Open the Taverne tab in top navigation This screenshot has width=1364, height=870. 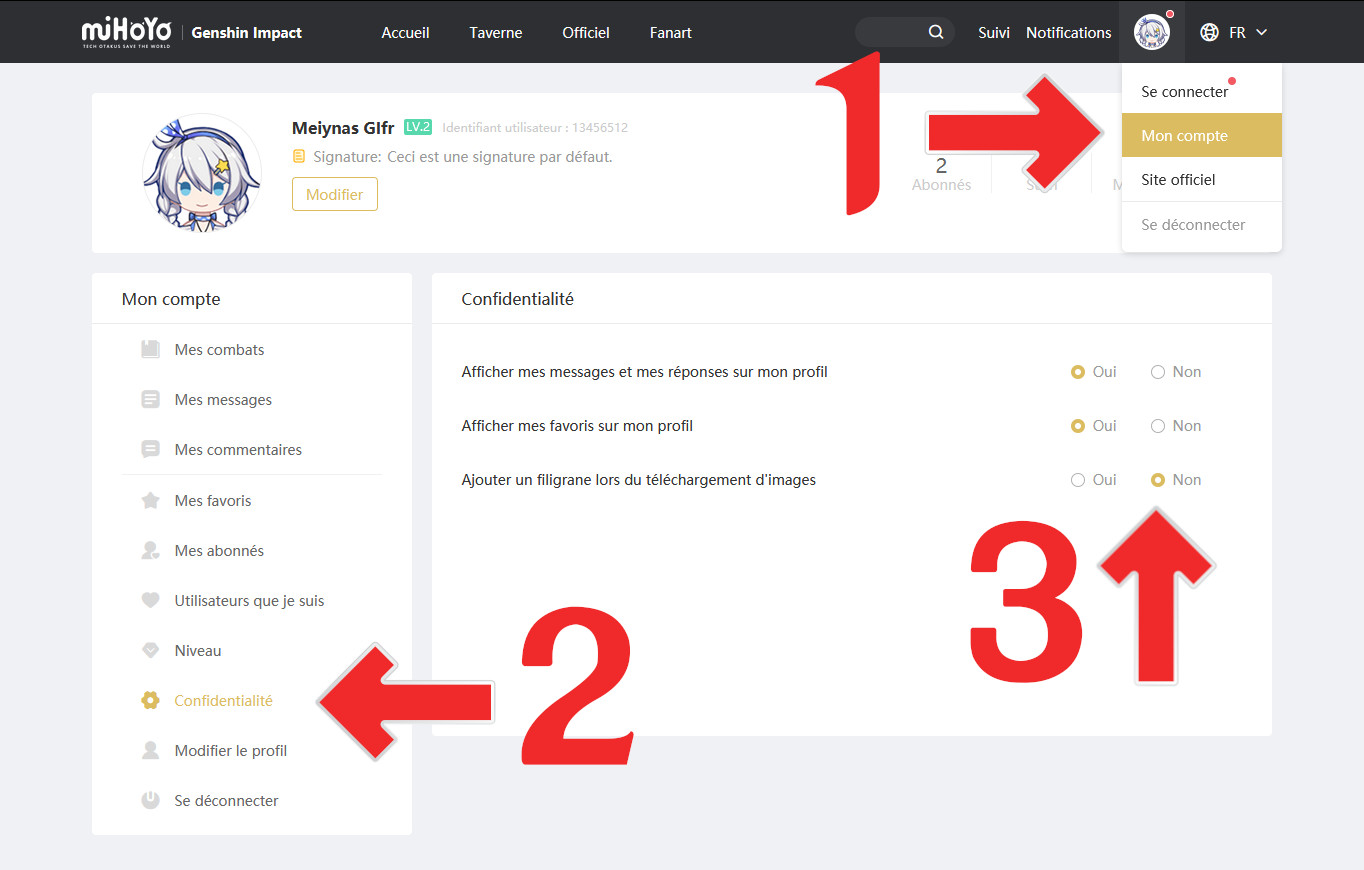(495, 33)
